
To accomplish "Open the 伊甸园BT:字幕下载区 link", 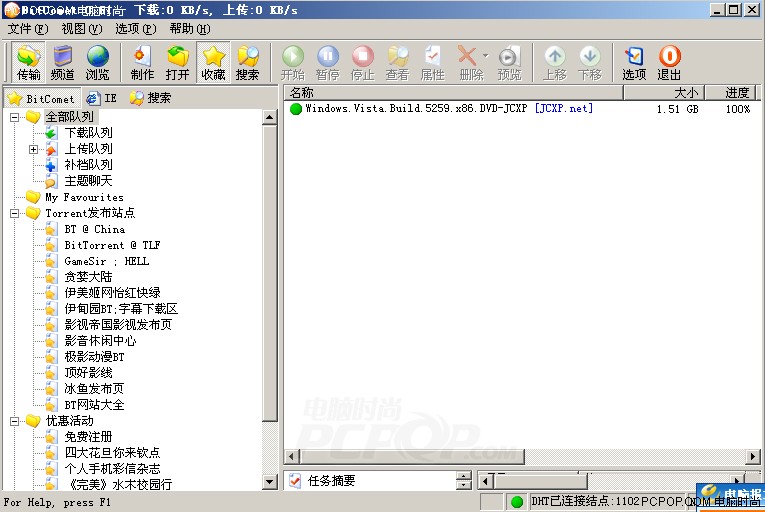I will [121, 309].
